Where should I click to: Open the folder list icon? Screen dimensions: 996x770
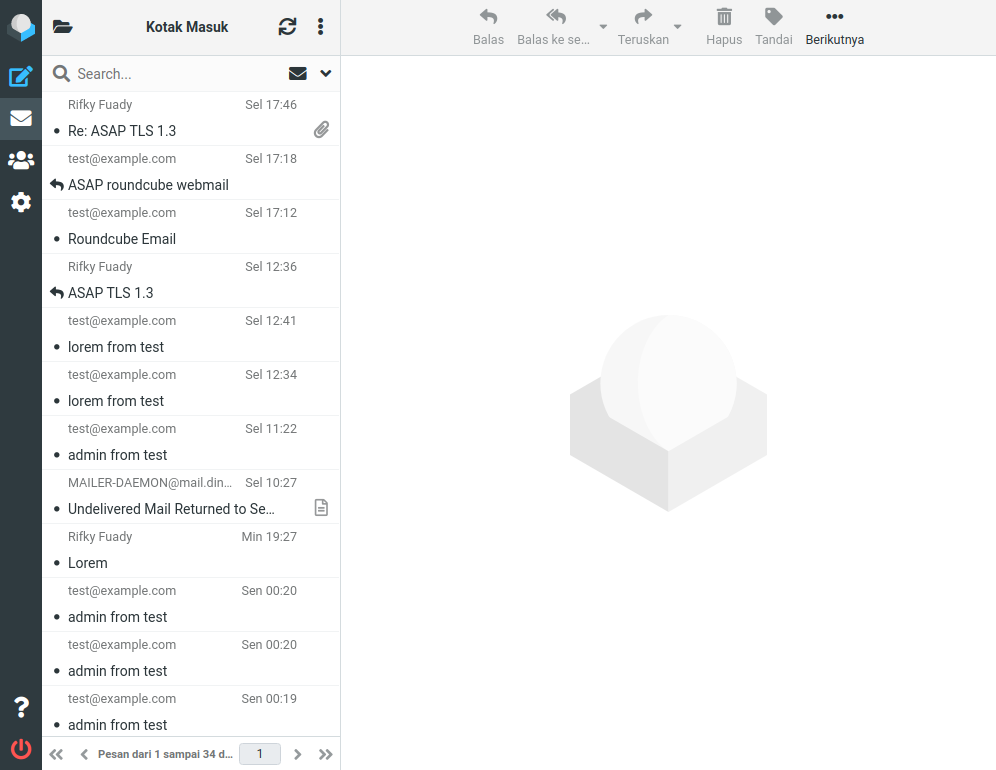point(62,27)
